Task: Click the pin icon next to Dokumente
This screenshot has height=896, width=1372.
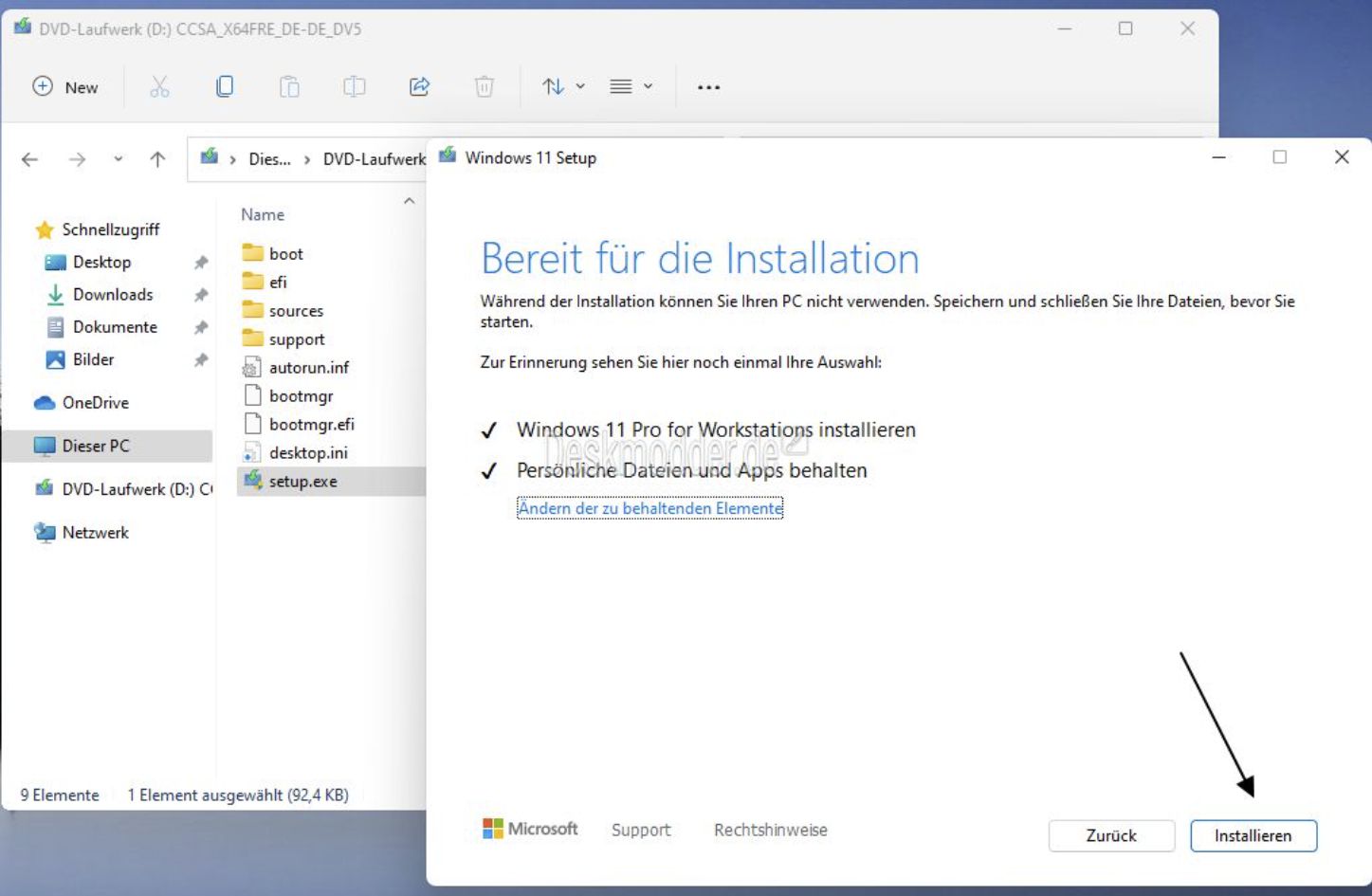Action: click(x=201, y=328)
